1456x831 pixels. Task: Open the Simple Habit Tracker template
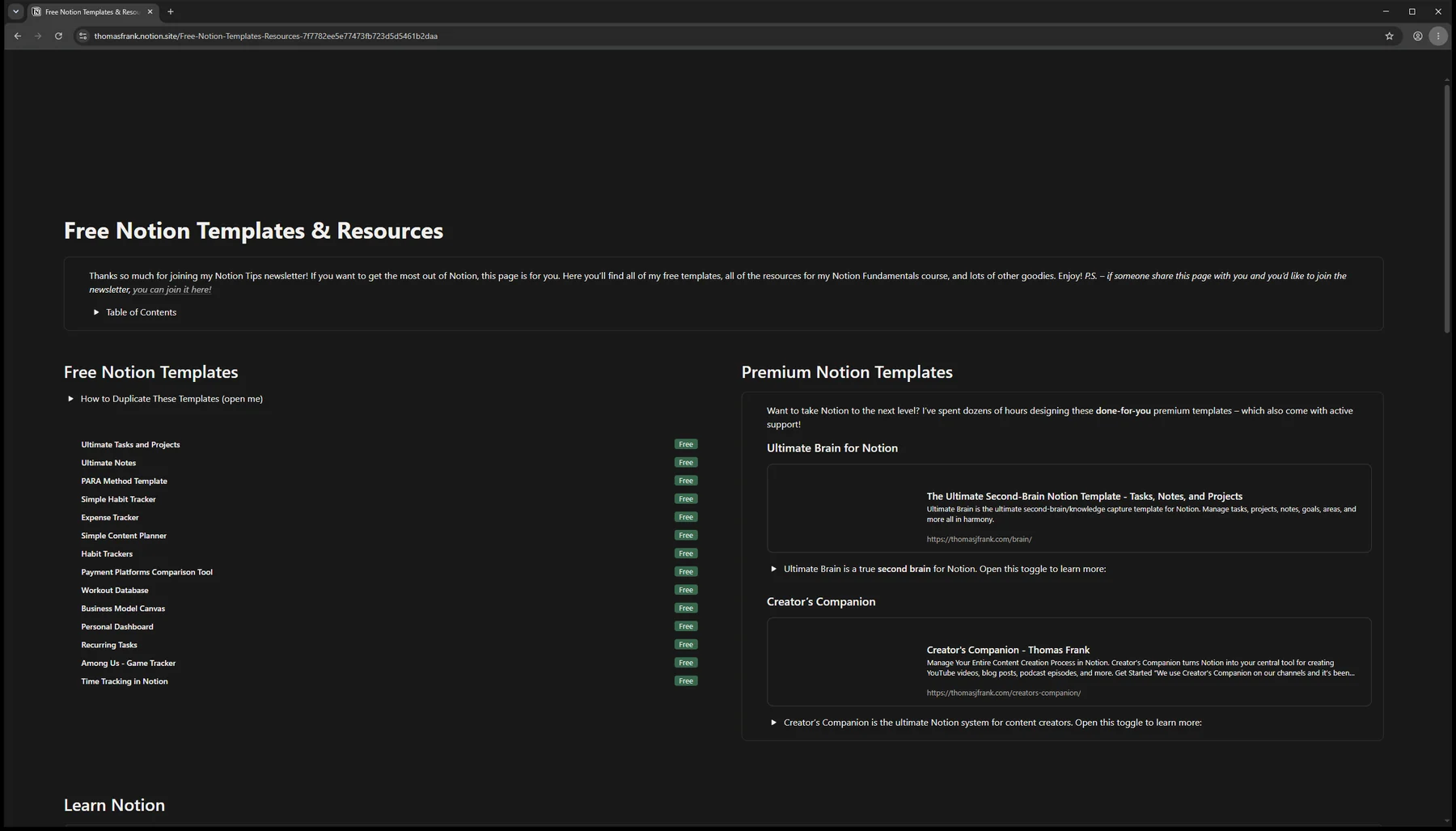click(x=118, y=499)
